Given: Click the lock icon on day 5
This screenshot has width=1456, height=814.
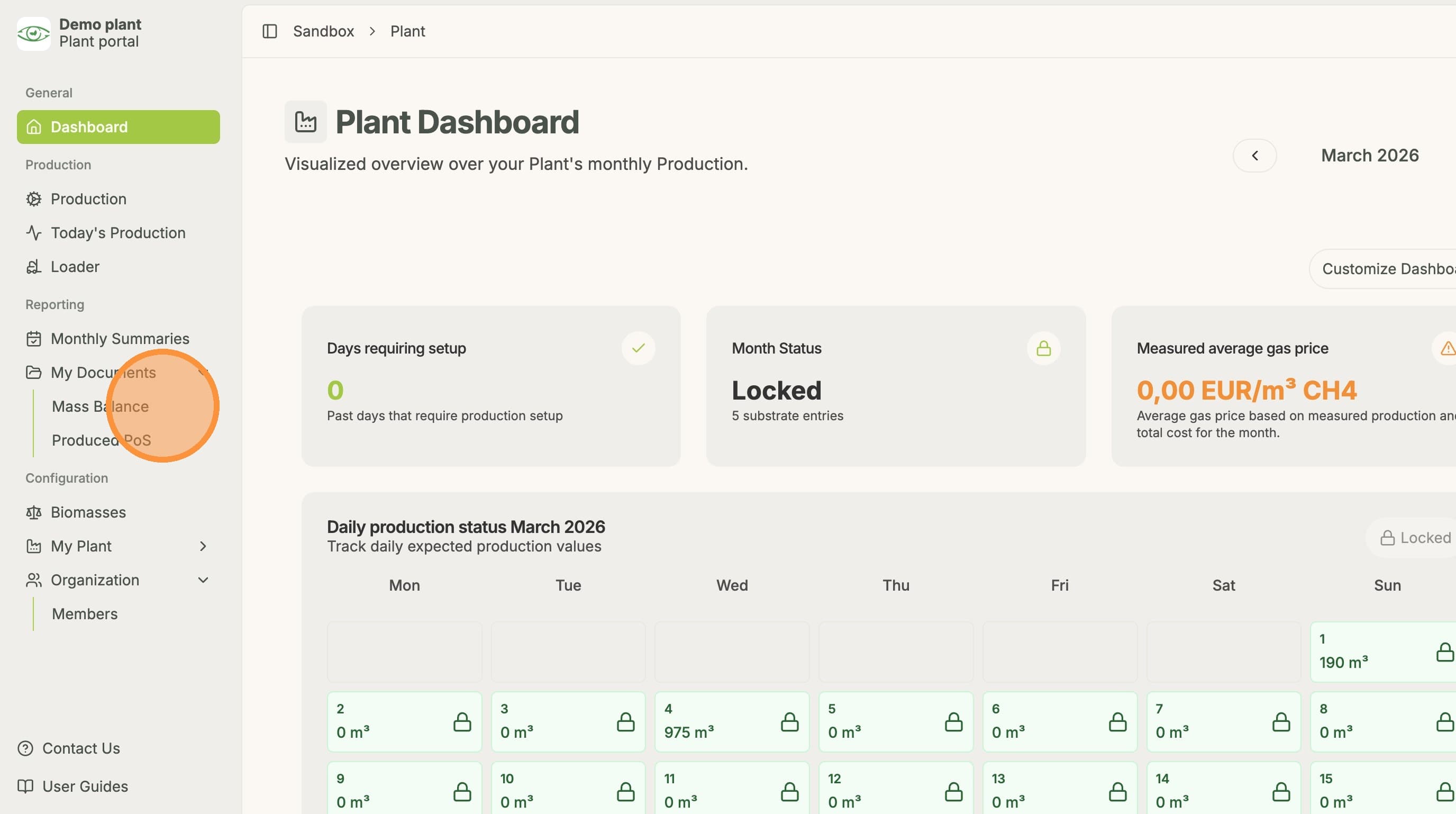Looking at the screenshot, I should [x=953, y=722].
